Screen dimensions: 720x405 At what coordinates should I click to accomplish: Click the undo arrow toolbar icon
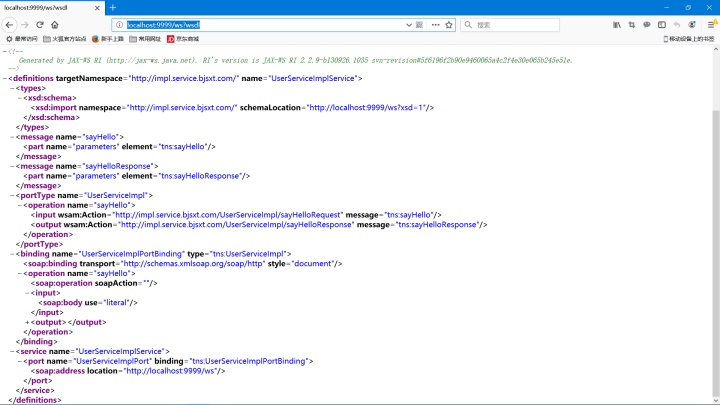click(677, 25)
